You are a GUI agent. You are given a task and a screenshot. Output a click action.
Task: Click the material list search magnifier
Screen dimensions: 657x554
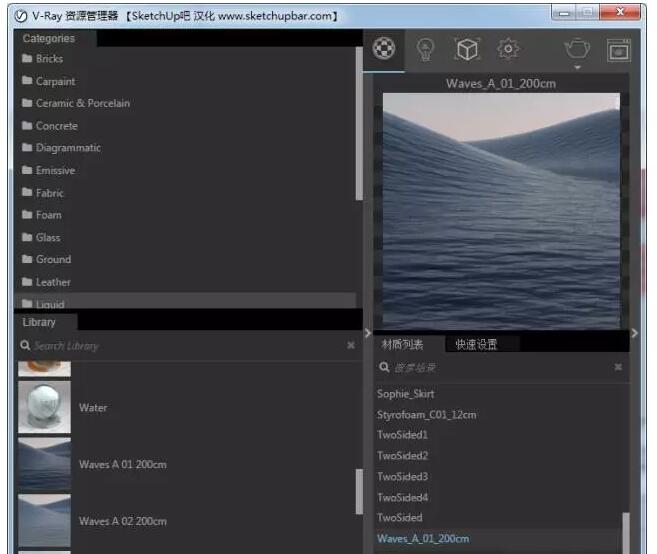384,367
